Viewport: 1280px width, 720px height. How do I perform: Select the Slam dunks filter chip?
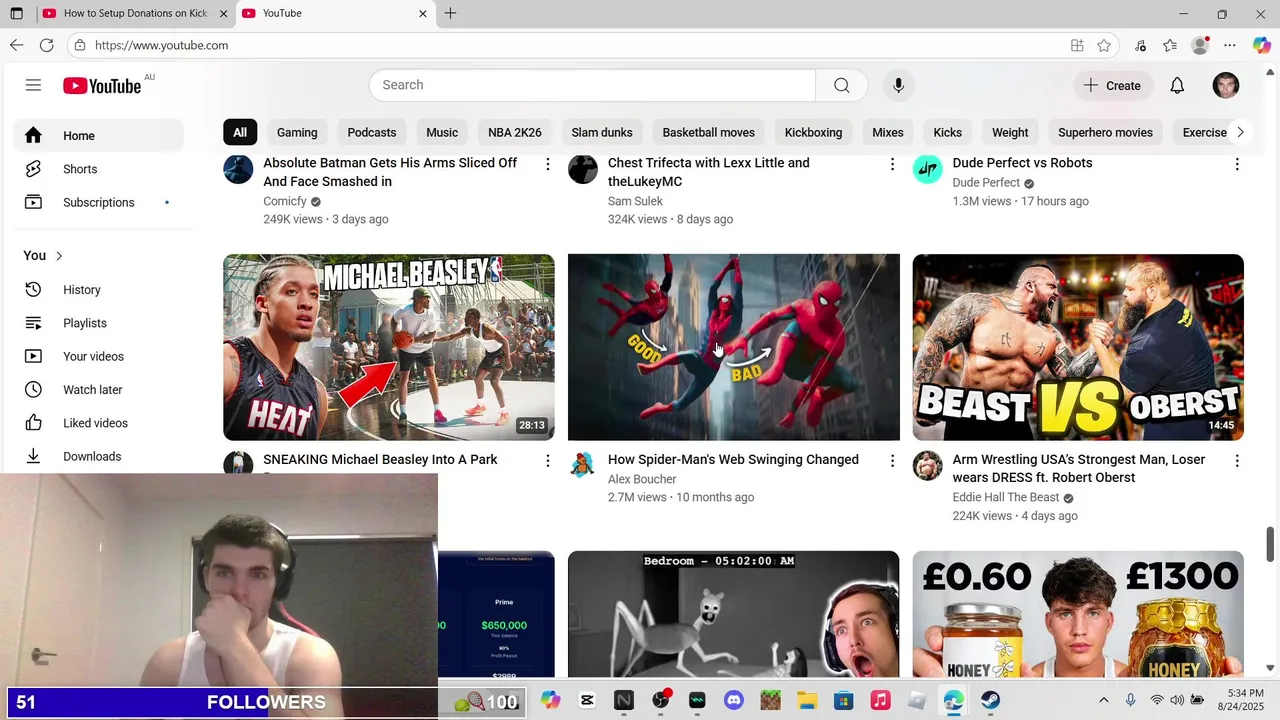coord(602,132)
